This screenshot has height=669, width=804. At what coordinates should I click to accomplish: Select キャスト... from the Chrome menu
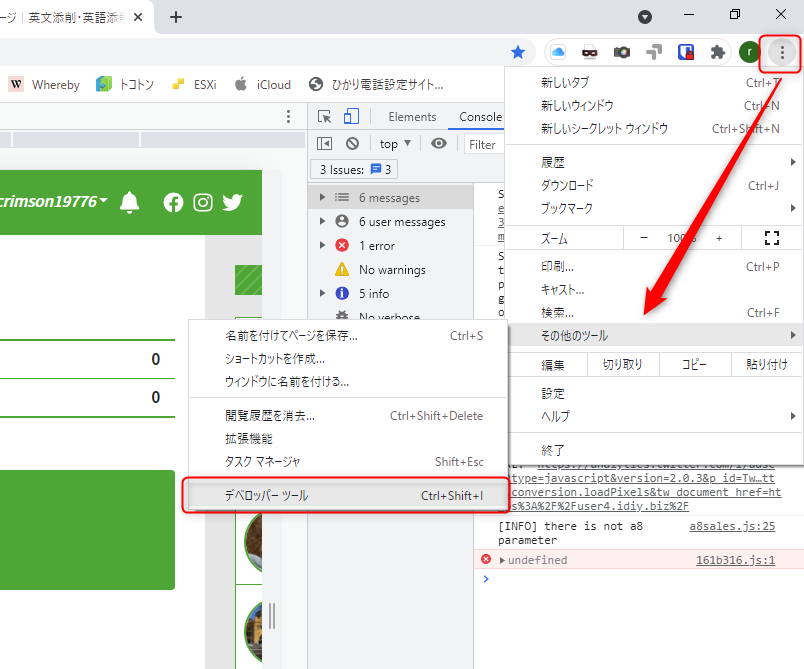(654, 290)
